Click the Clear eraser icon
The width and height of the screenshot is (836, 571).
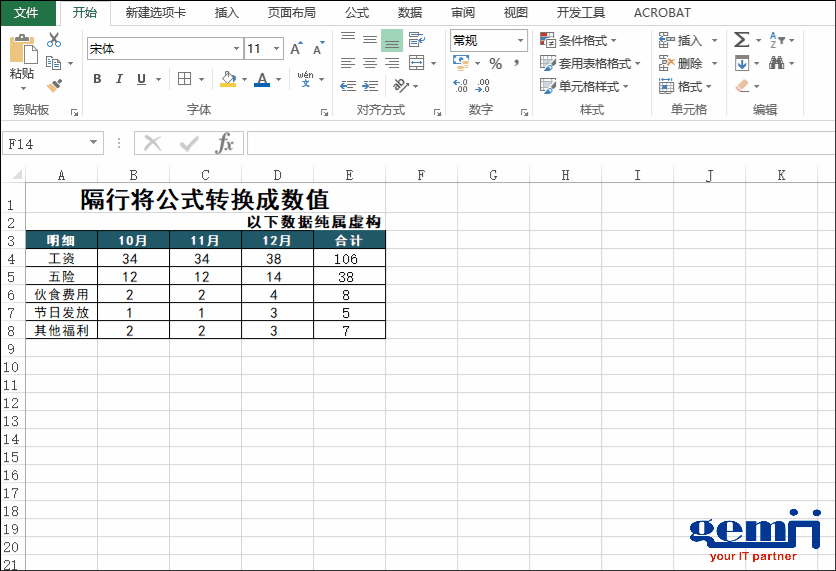(x=742, y=85)
